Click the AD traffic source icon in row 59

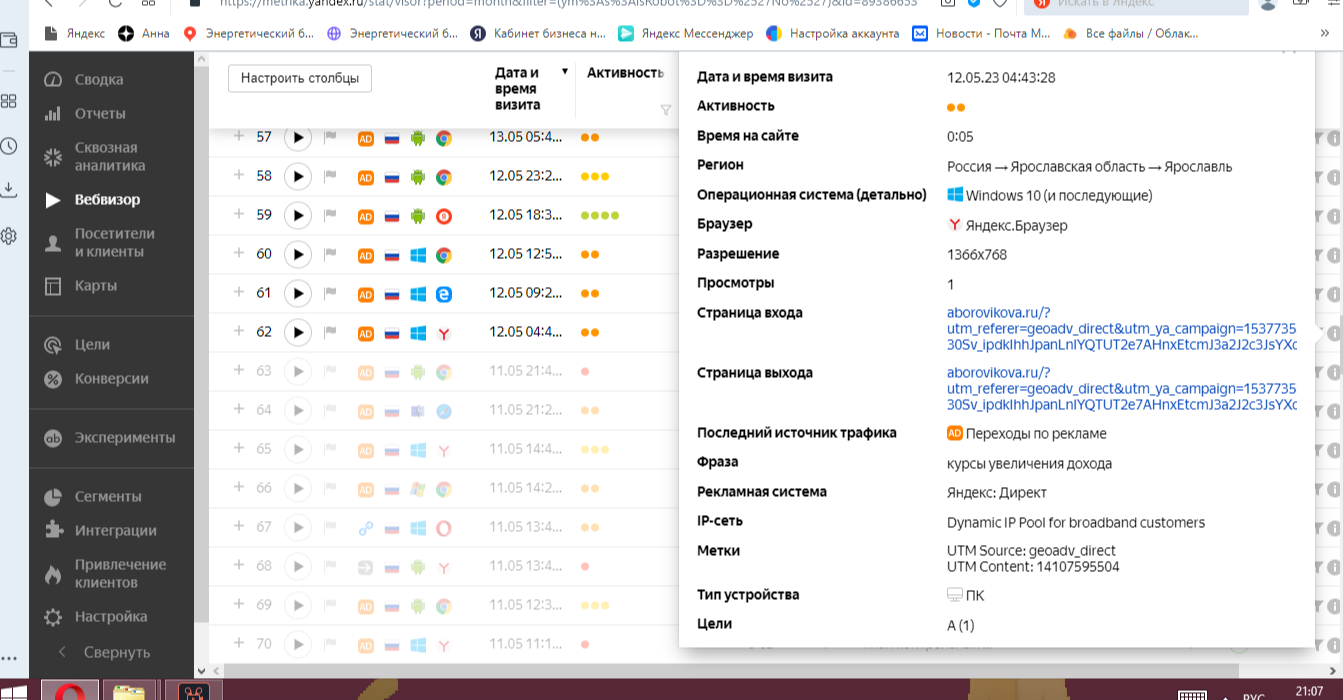tap(366, 216)
